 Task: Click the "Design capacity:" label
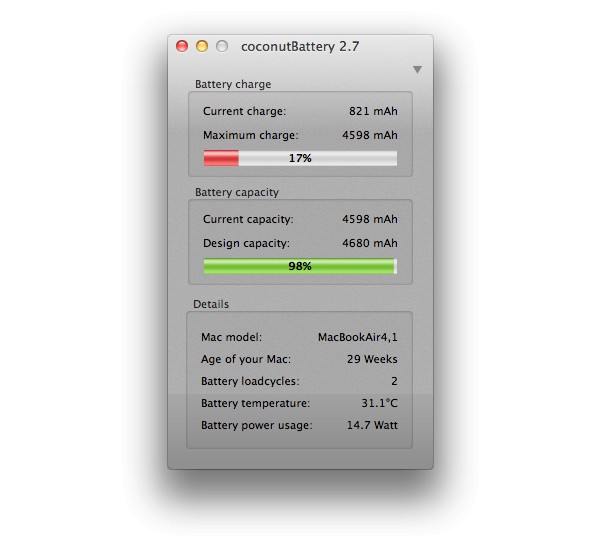(246, 243)
